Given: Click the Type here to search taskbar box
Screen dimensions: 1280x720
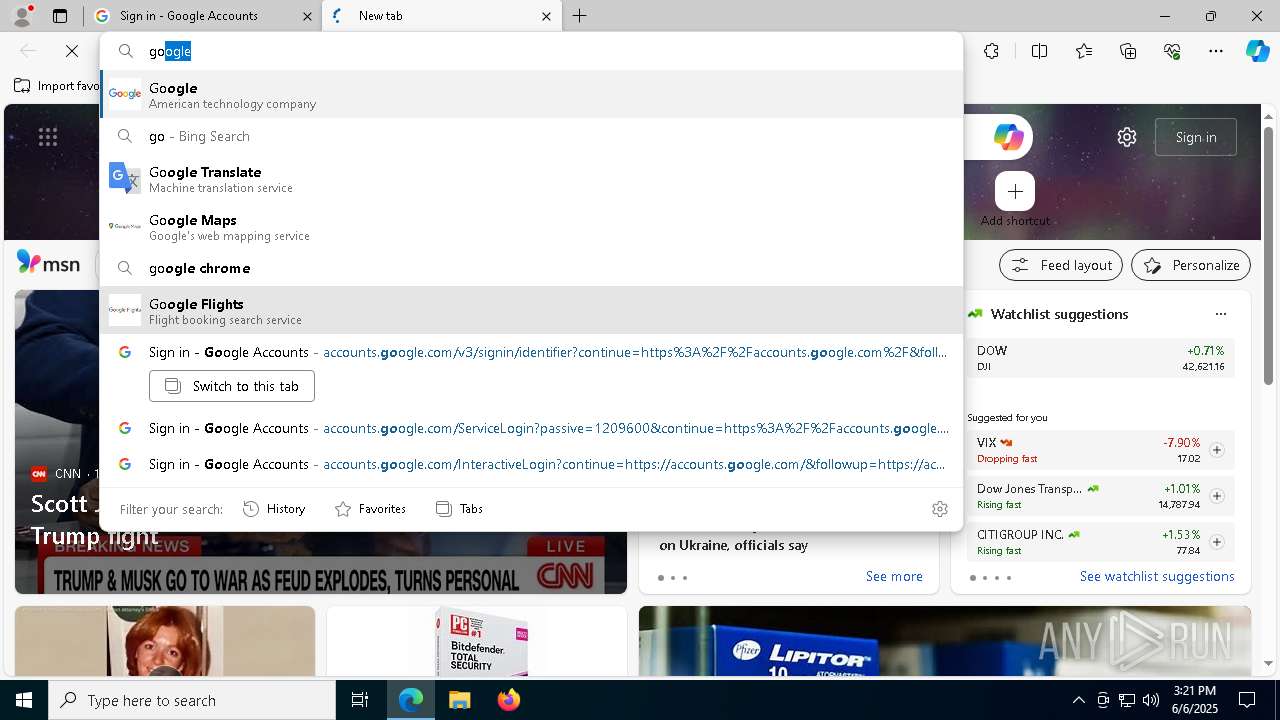Looking at the screenshot, I should [x=192, y=700].
